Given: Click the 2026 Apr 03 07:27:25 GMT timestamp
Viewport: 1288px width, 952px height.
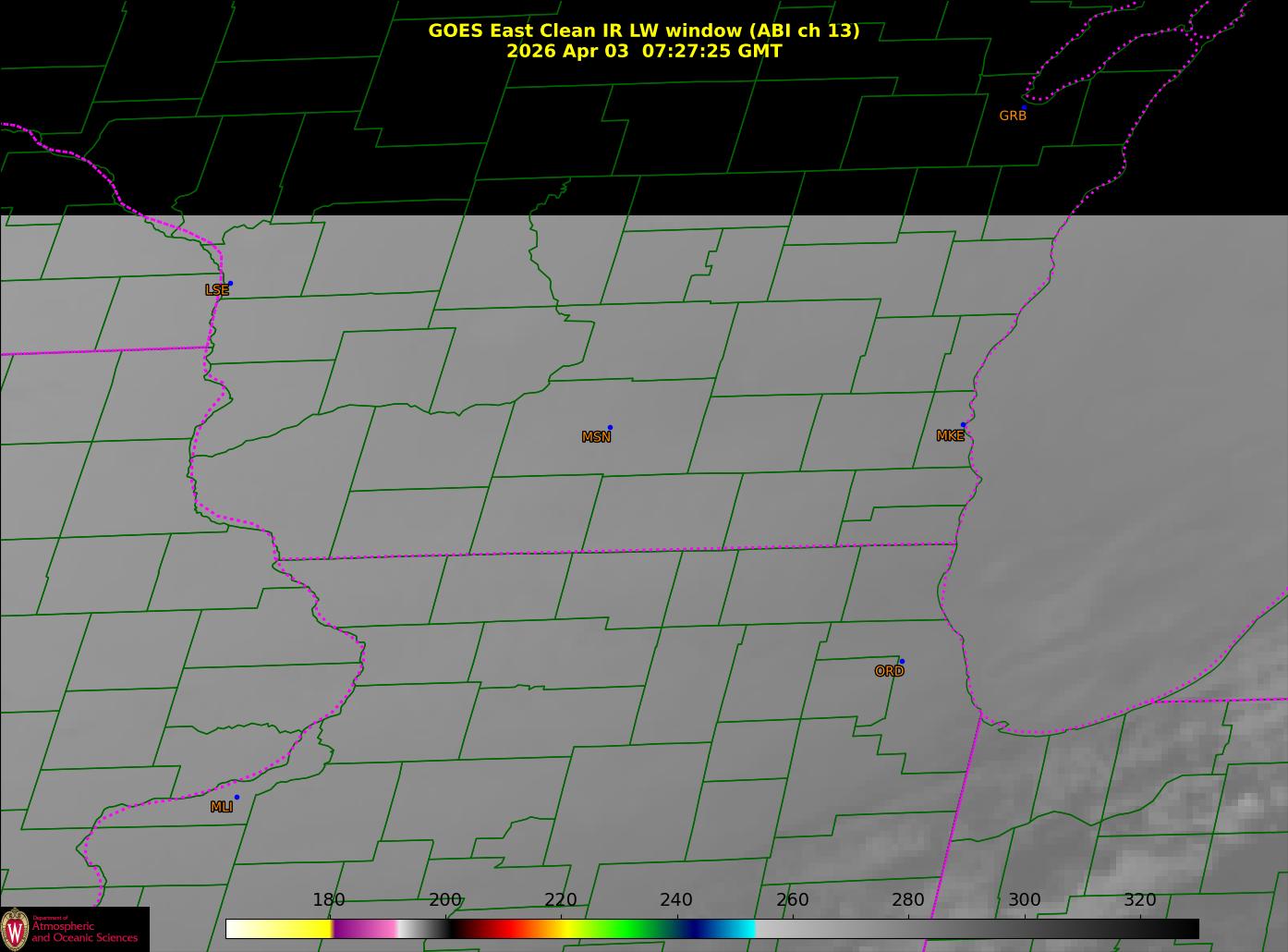Looking at the screenshot, I should 644,51.
